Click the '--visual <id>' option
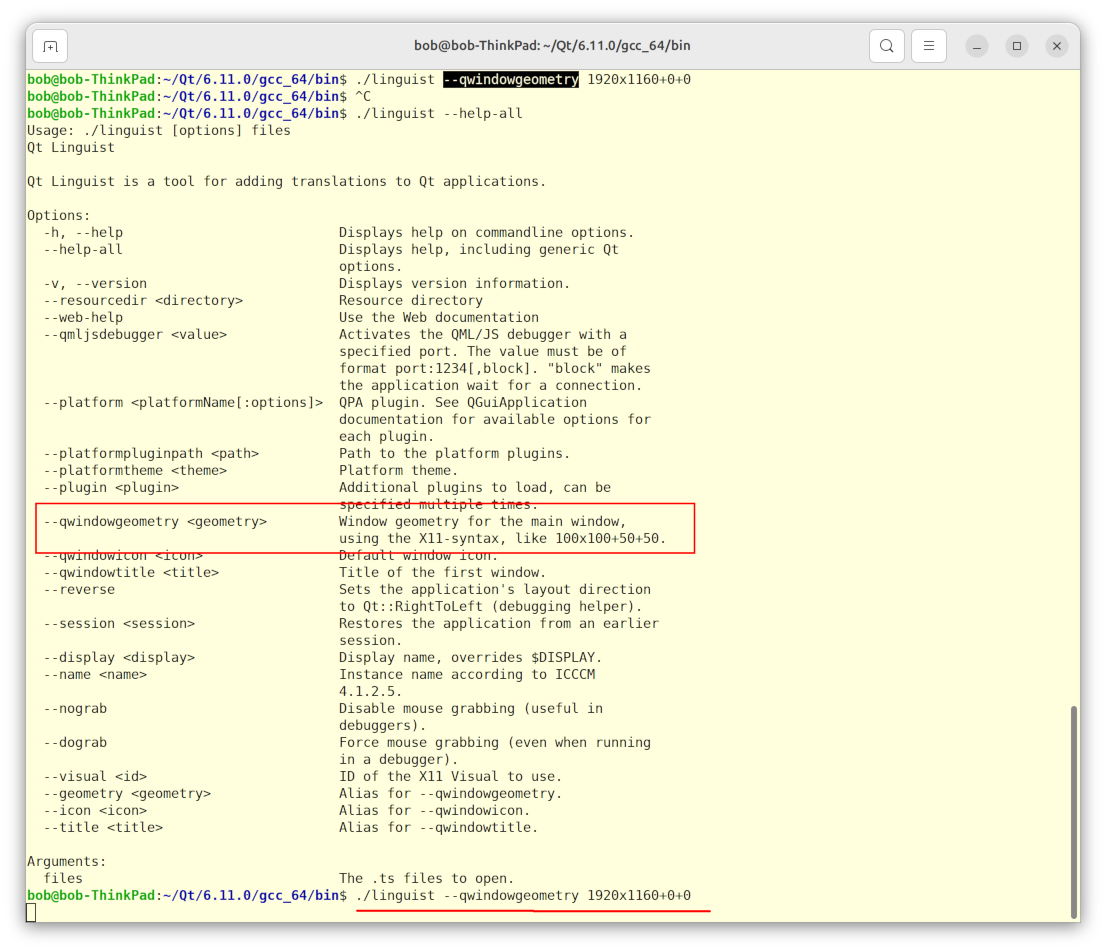Image resolution: width=1106 pixels, height=951 pixels. [95, 777]
